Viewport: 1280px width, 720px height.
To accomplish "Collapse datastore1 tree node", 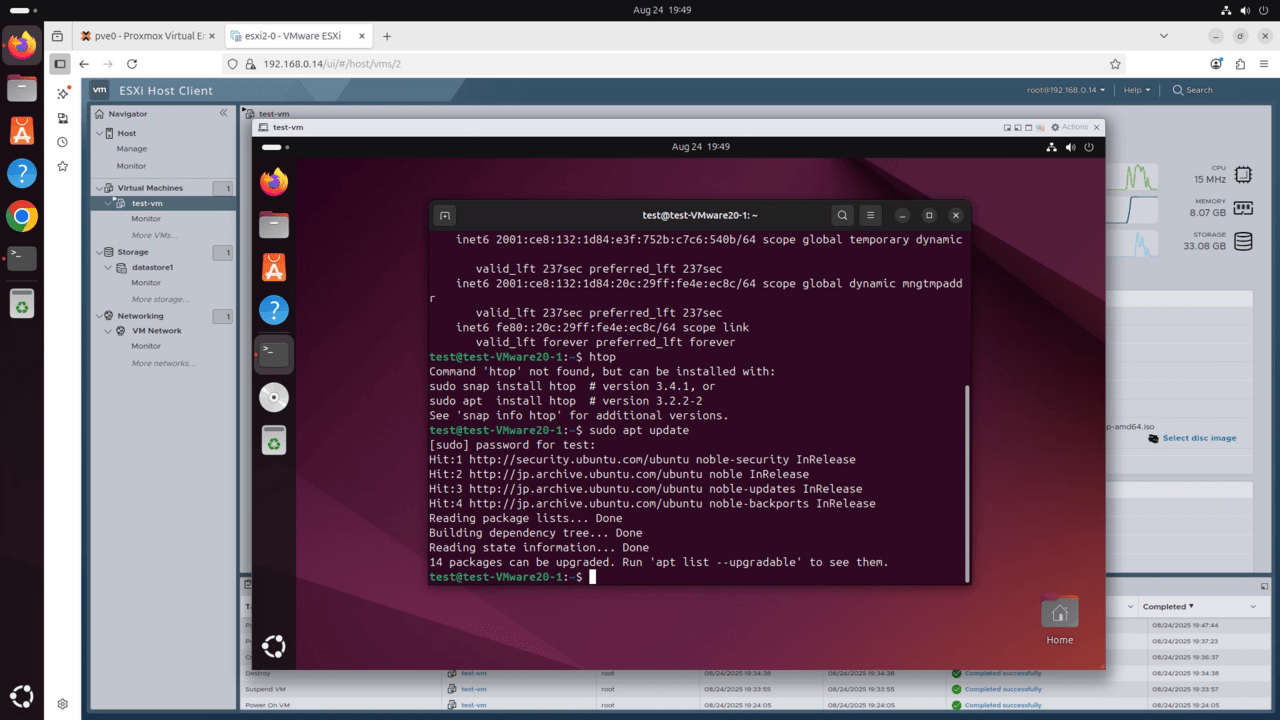I will coord(109,267).
